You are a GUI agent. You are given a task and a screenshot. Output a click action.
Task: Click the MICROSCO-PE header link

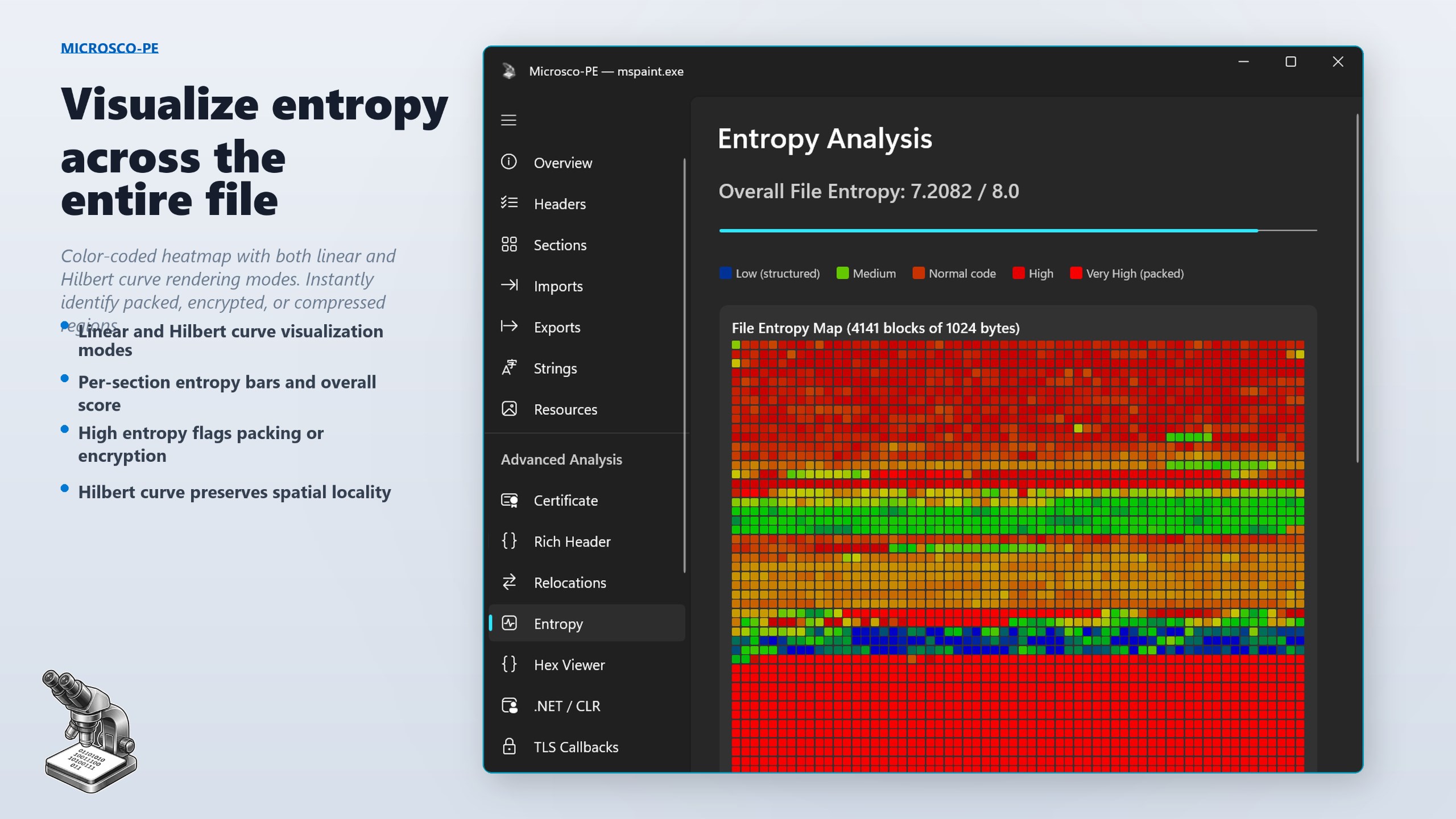[x=110, y=48]
